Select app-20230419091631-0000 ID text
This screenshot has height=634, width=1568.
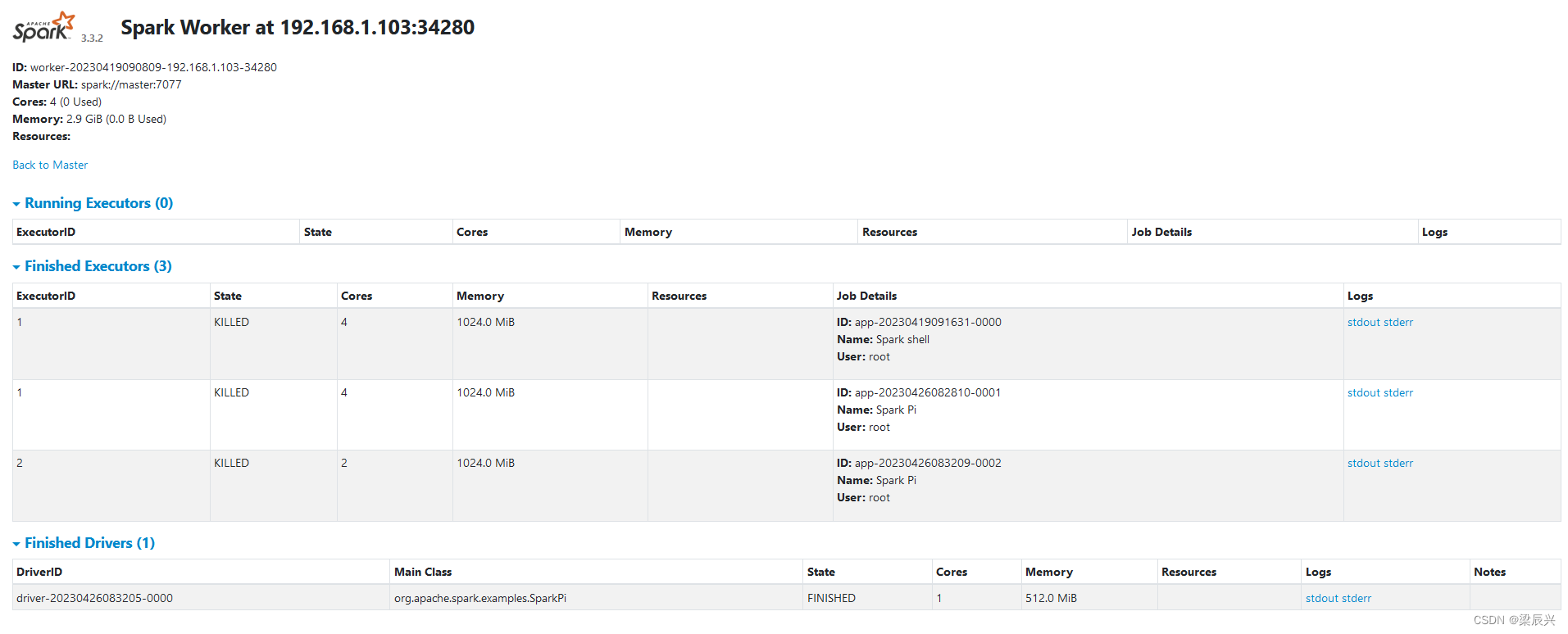click(x=928, y=322)
